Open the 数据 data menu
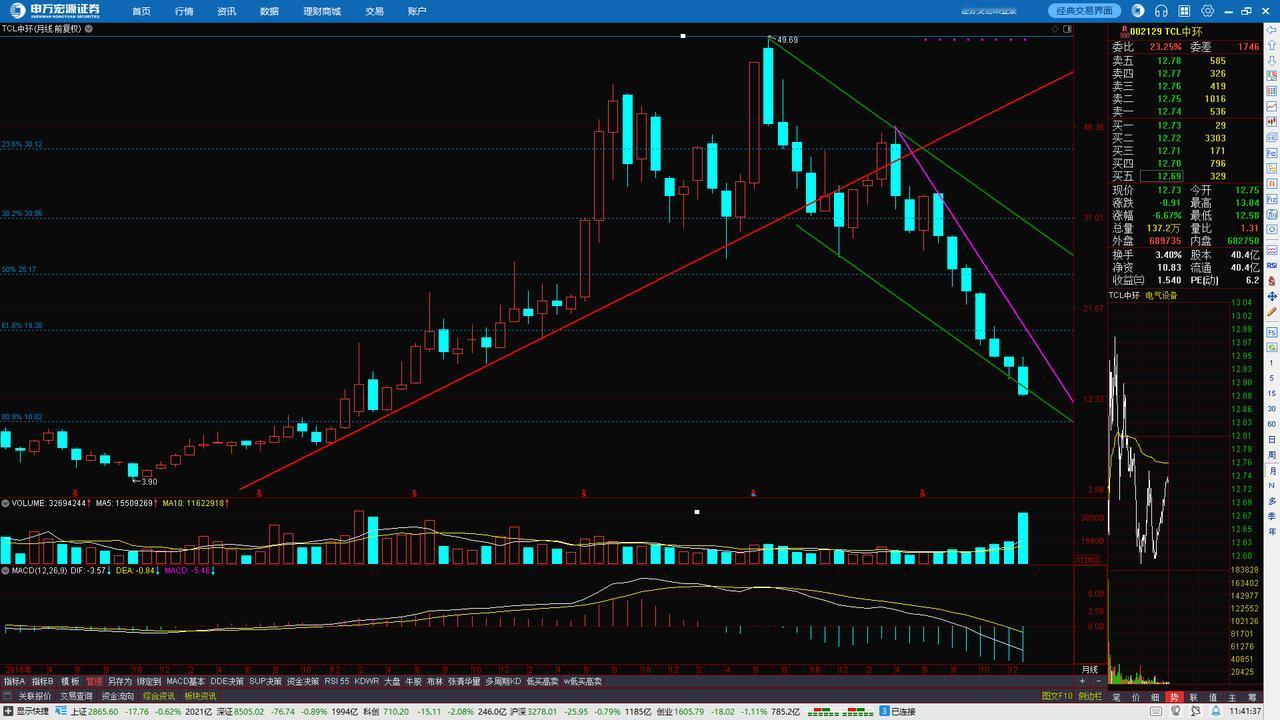The height and width of the screenshot is (720, 1280). (x=269, y=11)
